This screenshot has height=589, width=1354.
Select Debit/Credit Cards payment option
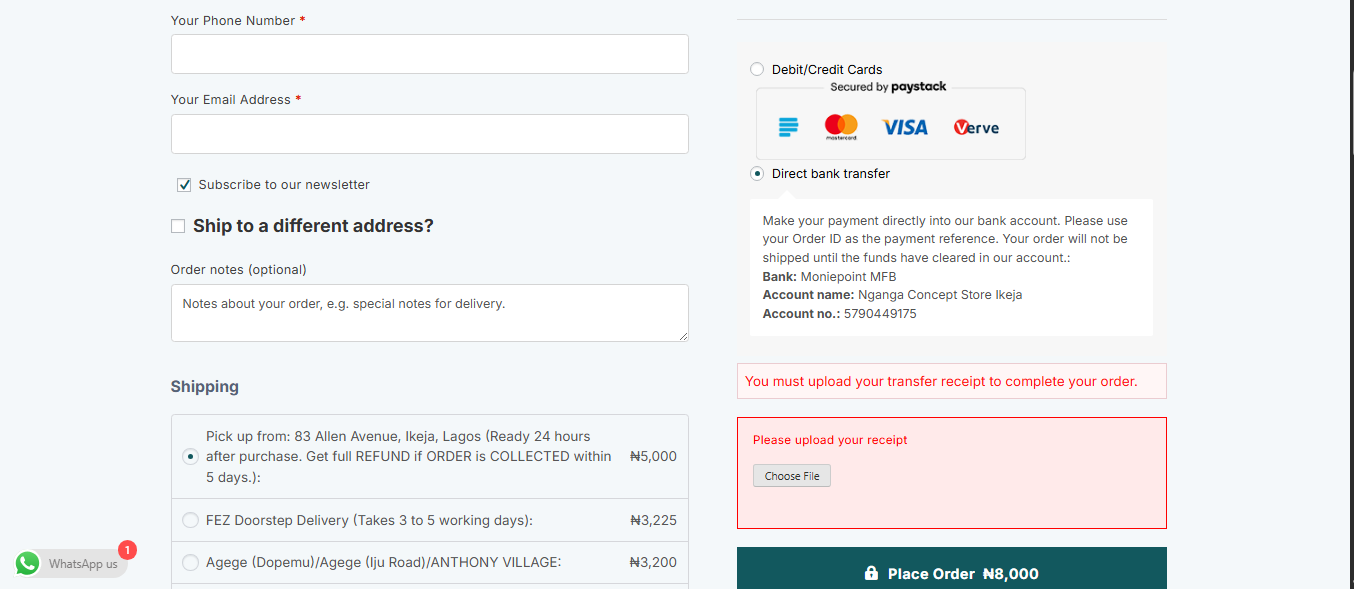(x=757, y=70)
